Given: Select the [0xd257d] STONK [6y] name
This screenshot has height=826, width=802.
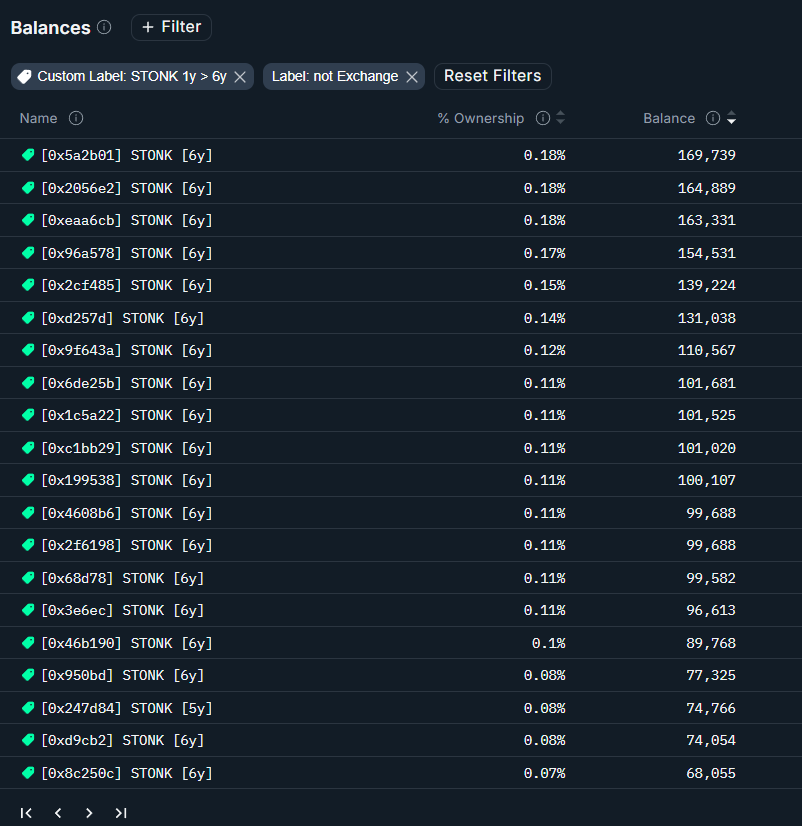Looking at the screenshot, I should (x=122, y=318).
